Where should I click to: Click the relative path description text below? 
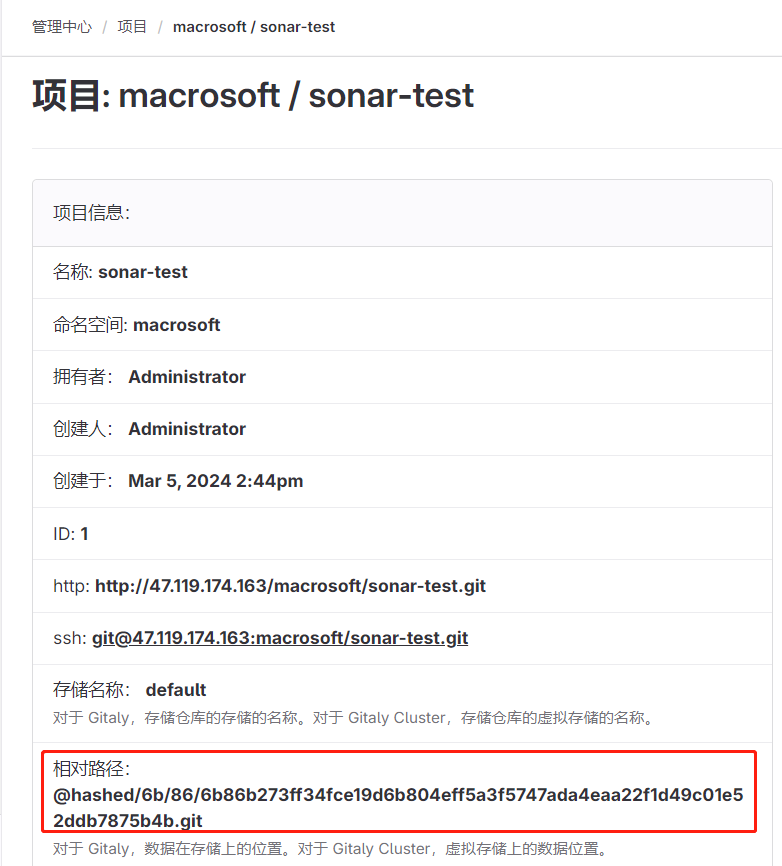pyautogui.click(x=330, y=850)
